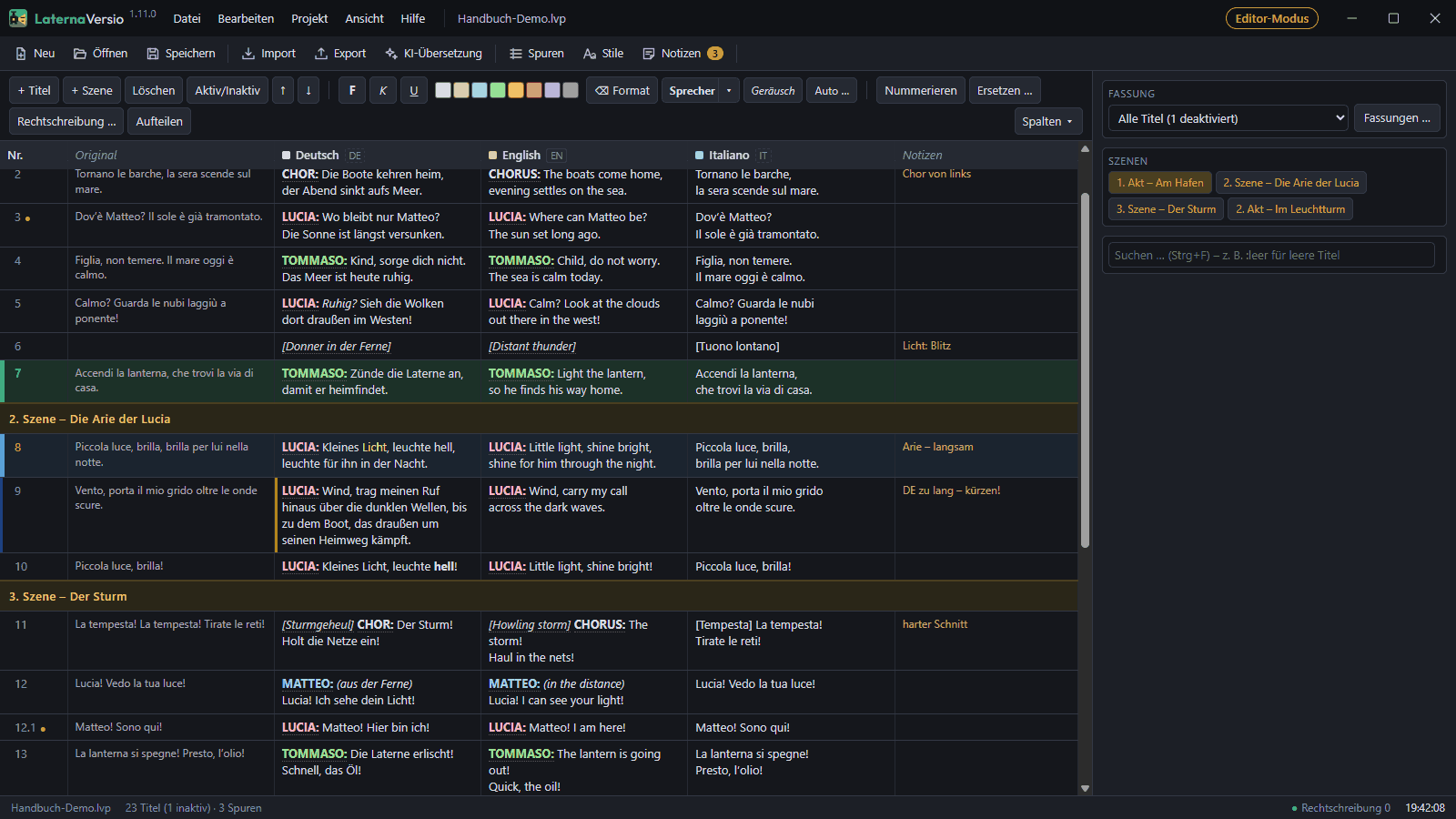Image resolution: width=1456 pixels, height=819 pixels.
Task: Click the LaternaVersio app logo
Action: (18, 18)
